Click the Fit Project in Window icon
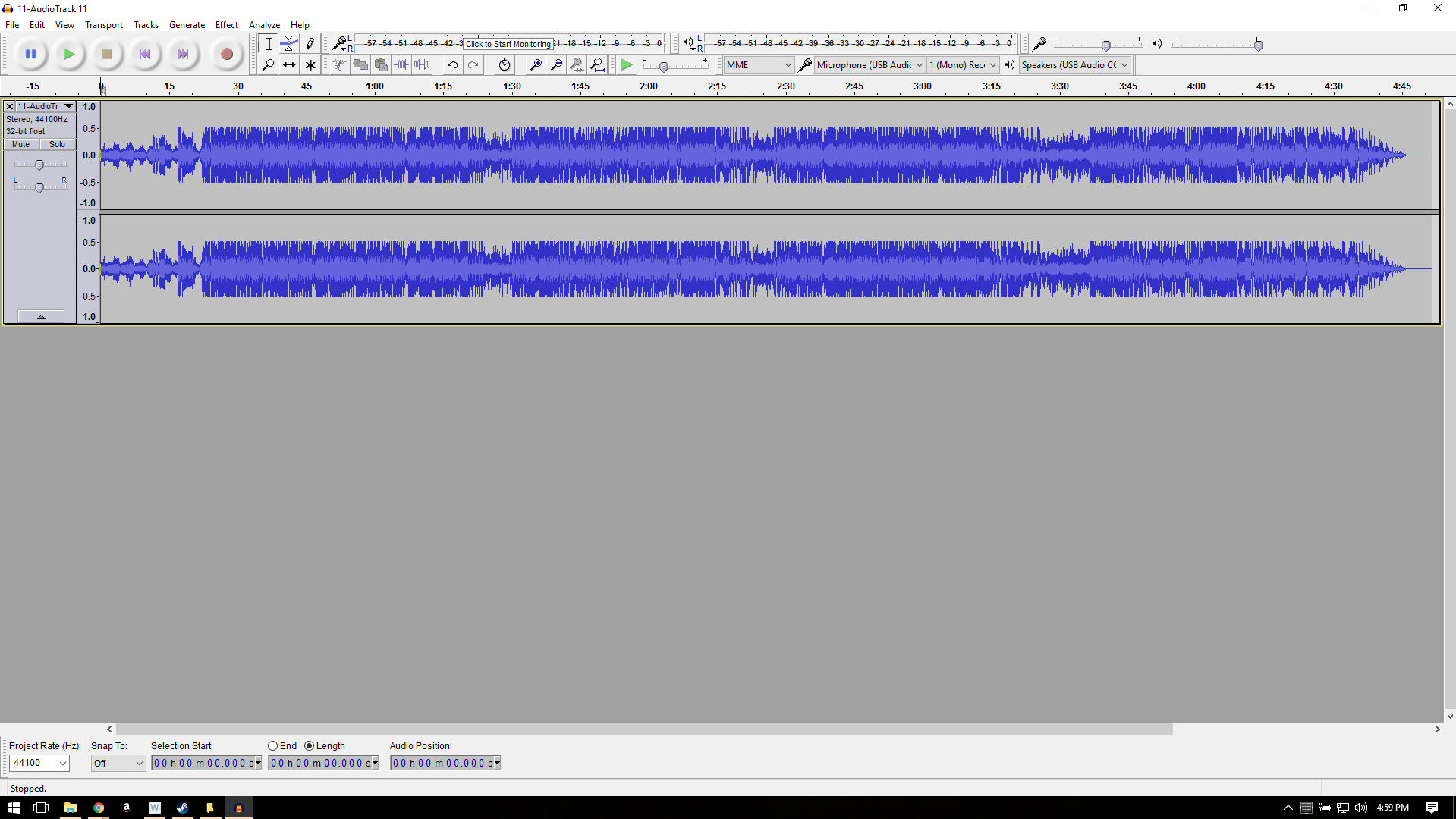The width and height of the screenshot is (1456, 819). point(599,64)
